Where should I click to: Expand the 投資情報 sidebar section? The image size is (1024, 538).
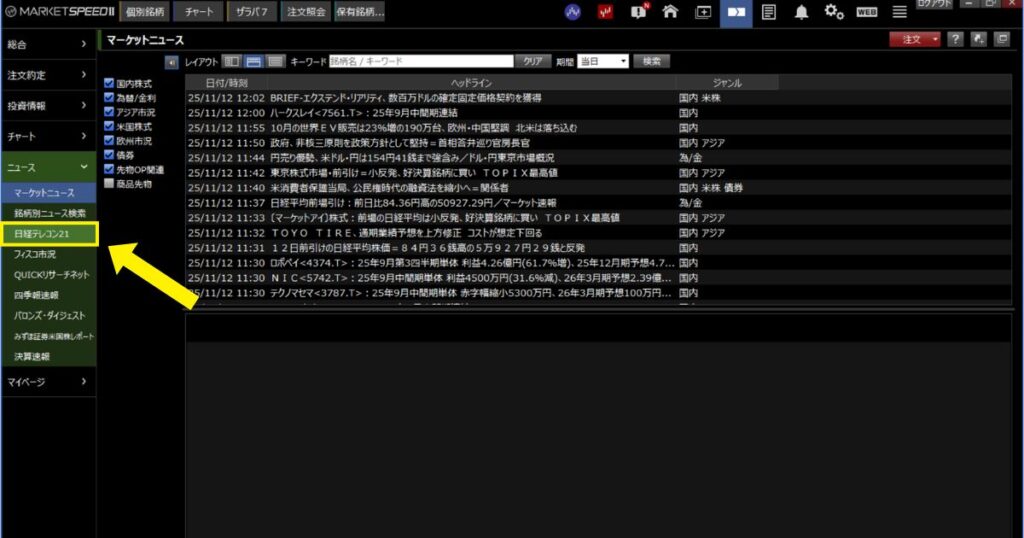point(48,106)
